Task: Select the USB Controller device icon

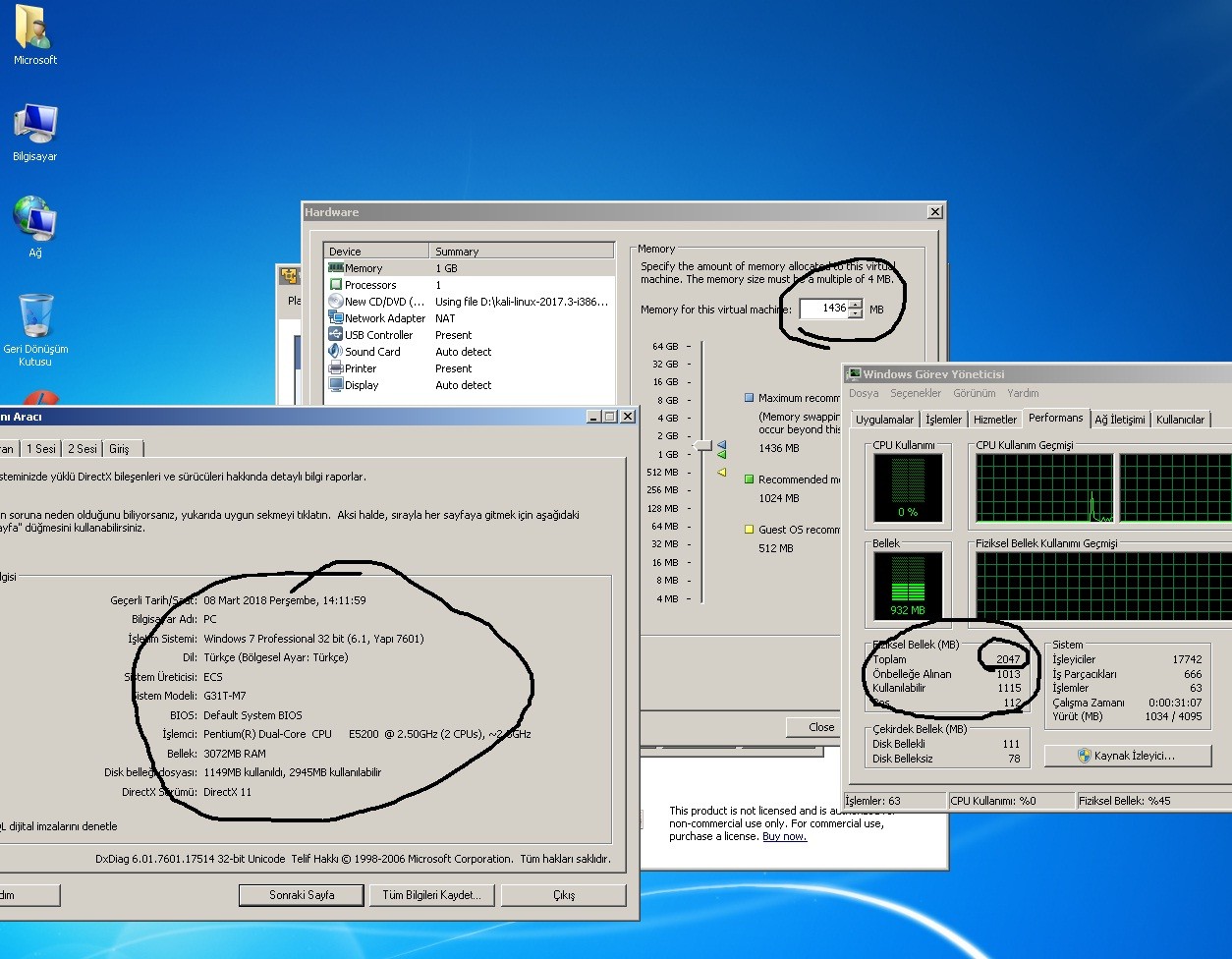Action: click(336, 335)
